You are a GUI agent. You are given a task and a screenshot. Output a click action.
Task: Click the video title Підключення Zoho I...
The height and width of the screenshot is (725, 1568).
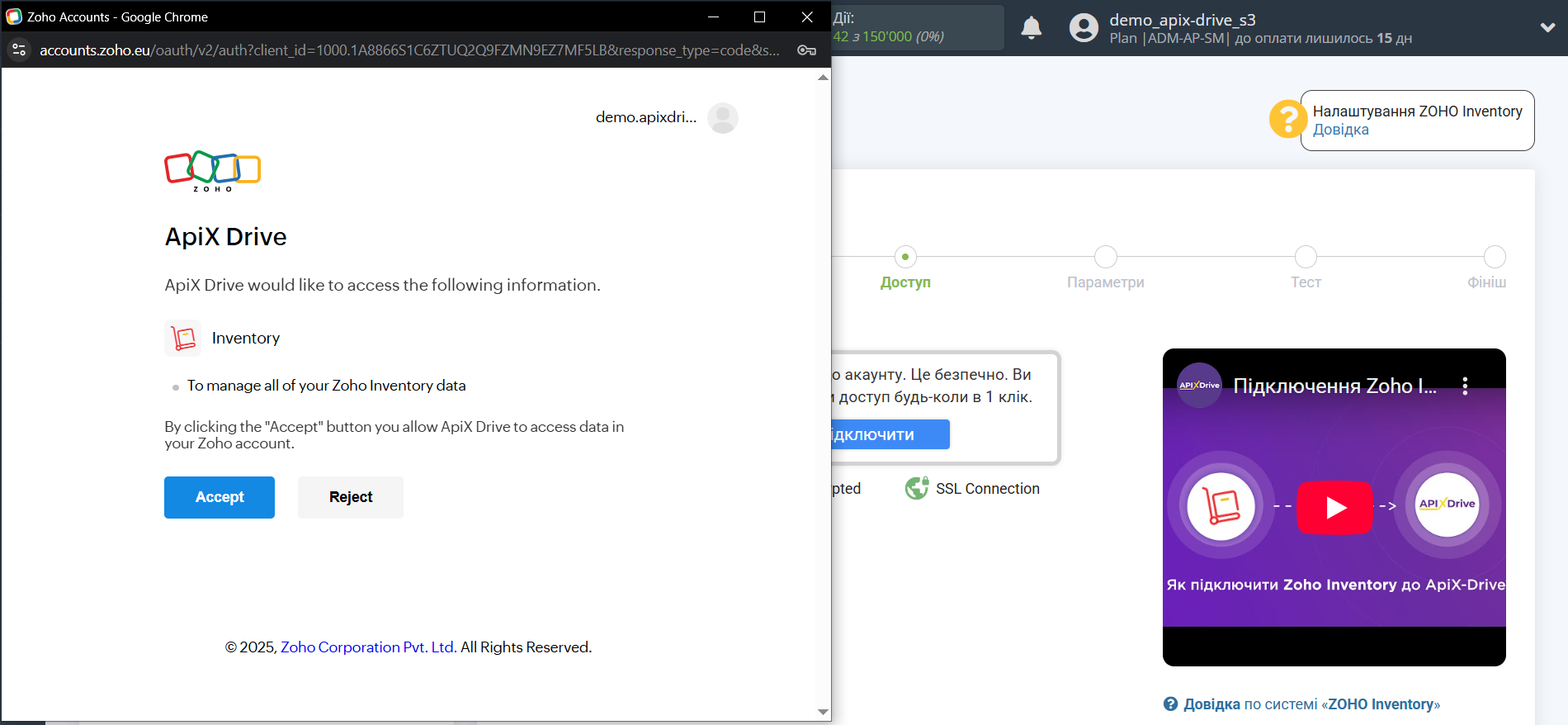(x=1334, y=386)
